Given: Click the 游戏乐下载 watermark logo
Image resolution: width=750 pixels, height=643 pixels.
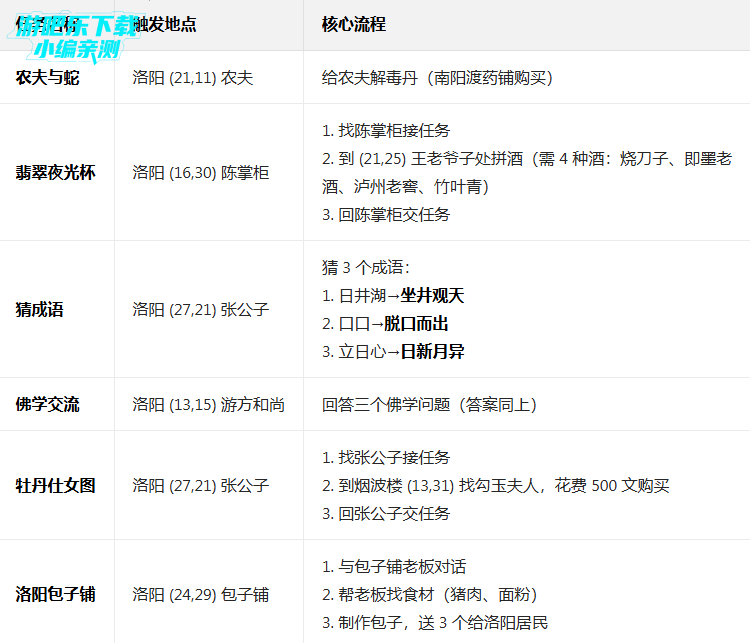Looking at the screenshot, I should click(75, 25).
